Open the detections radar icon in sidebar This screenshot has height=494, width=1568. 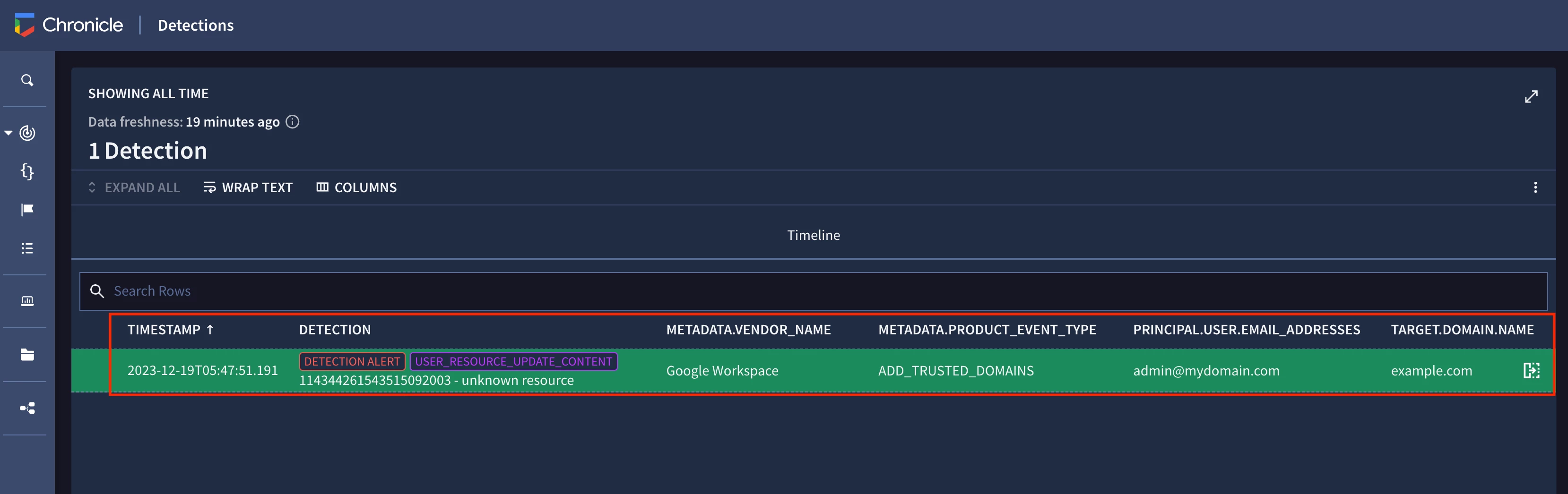click(27, 133)
